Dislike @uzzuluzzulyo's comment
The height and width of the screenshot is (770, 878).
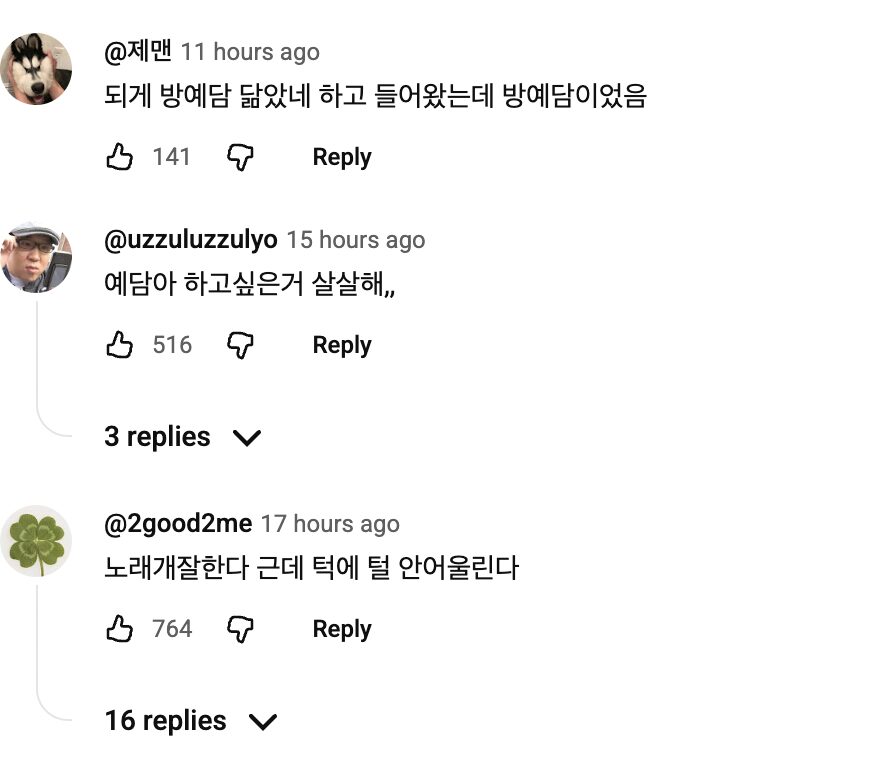(240, 345)
